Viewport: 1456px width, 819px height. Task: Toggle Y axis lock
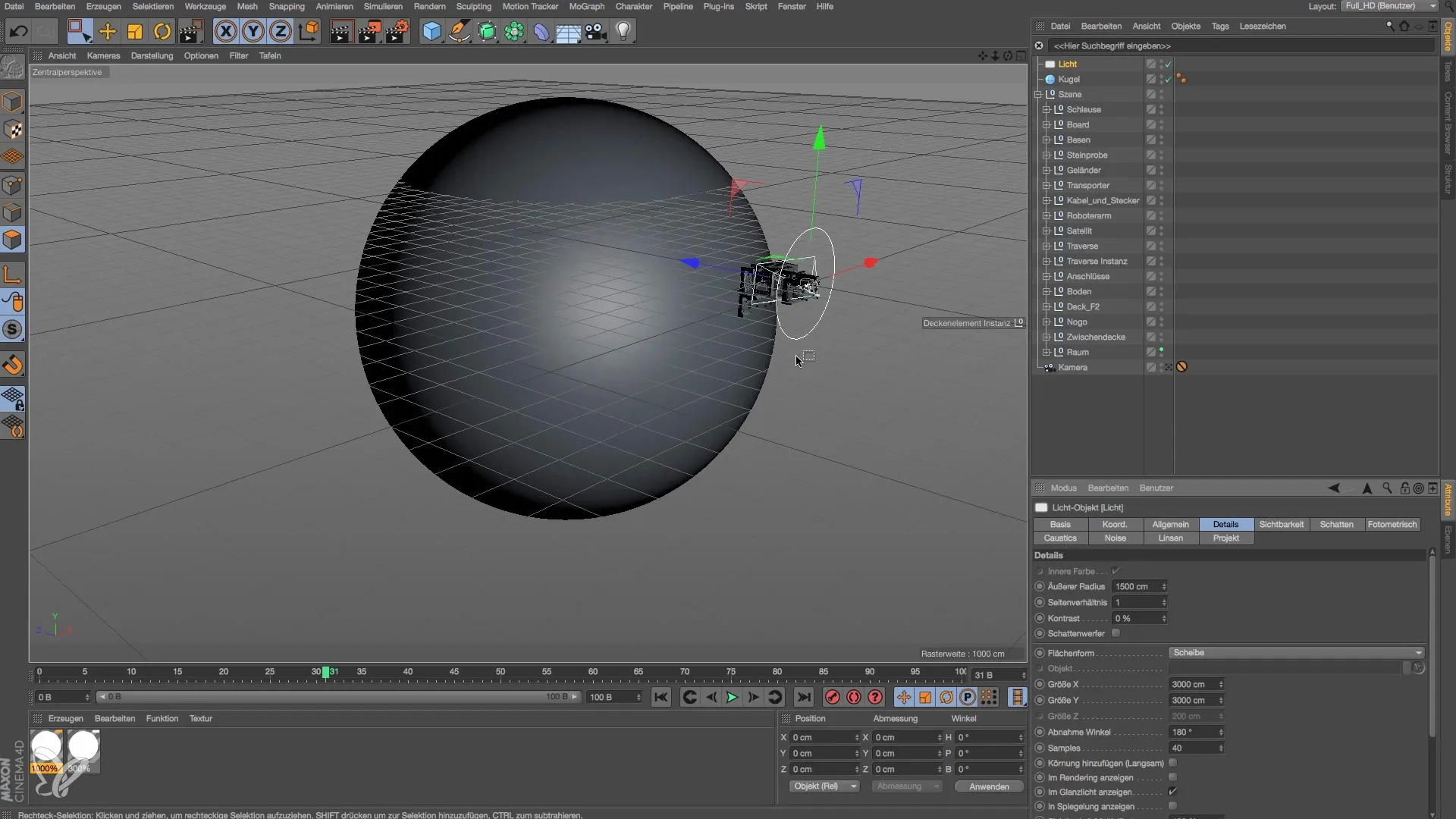click(x=253, y=31)
